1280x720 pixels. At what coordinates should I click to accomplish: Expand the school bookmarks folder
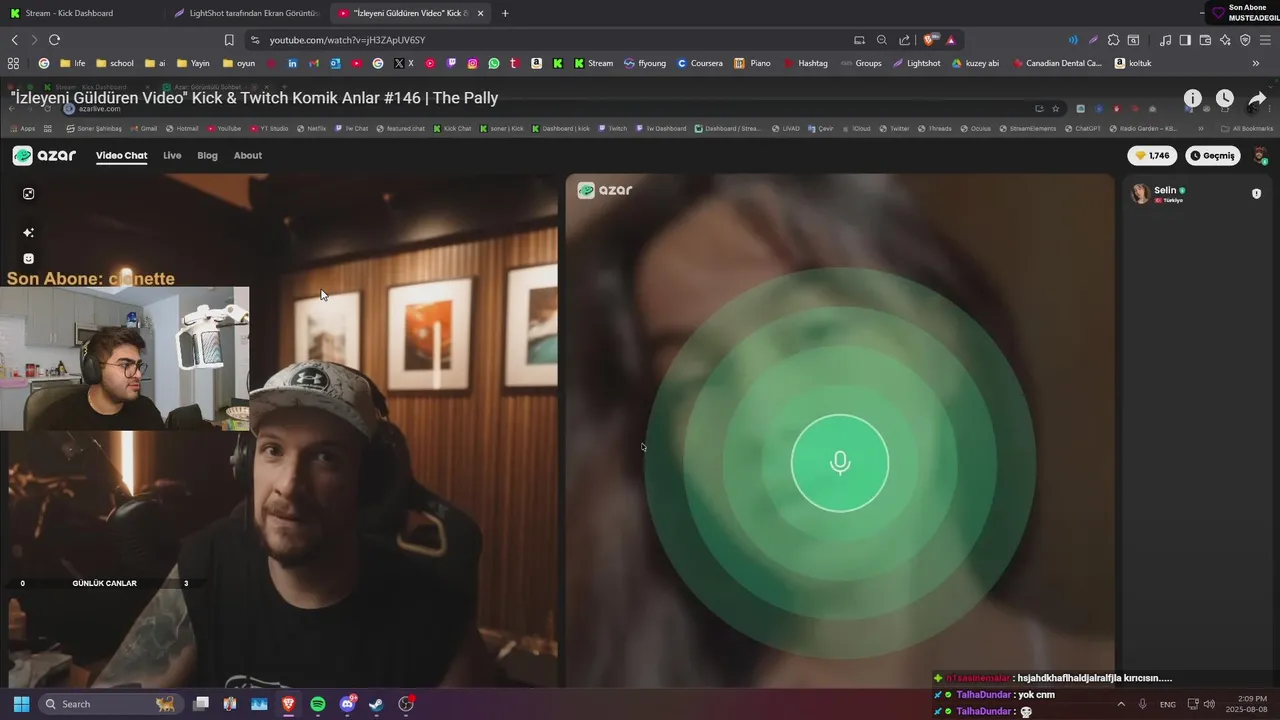click(x=114, y=63)
